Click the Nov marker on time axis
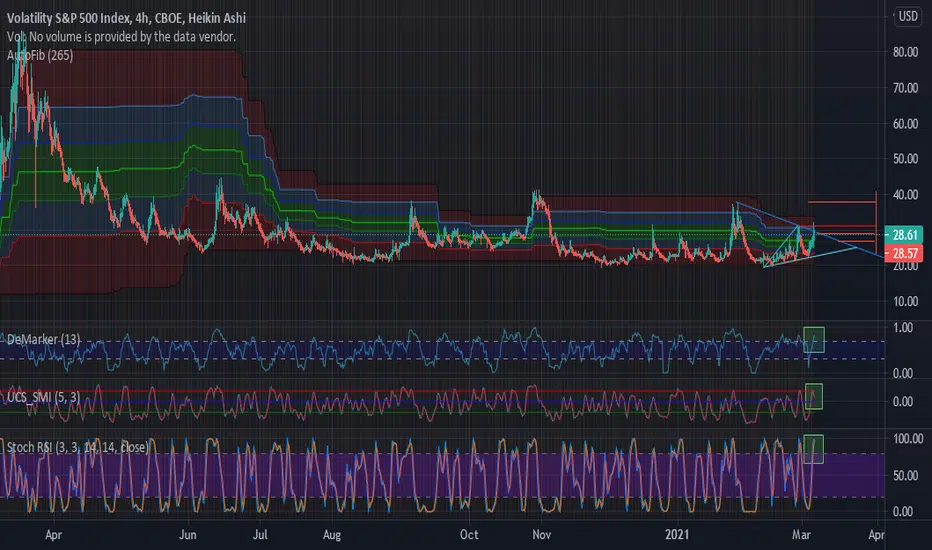Image resolution: width=932 pixels, height=550 pixels. tap(541, 535)
